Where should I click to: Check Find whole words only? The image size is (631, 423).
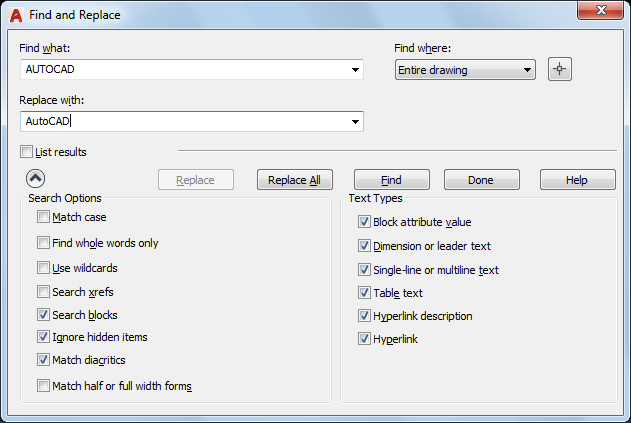coord(43,243)
